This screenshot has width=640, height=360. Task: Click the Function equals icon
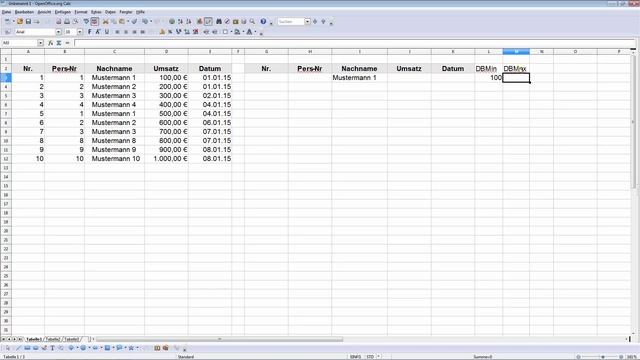click(x=67, y=43)
